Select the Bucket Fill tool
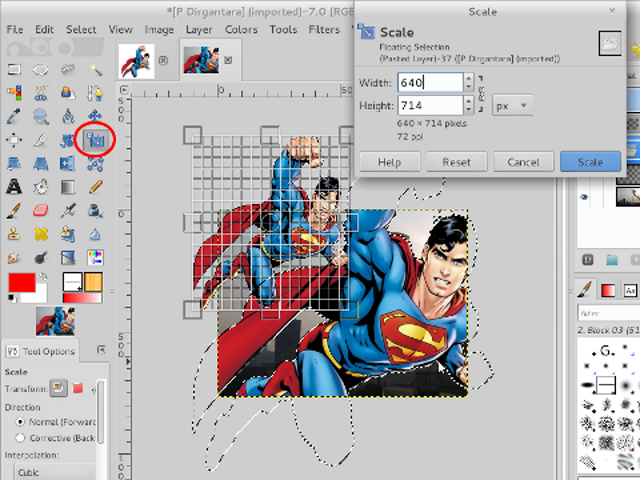640x480 pixels. 40,187
